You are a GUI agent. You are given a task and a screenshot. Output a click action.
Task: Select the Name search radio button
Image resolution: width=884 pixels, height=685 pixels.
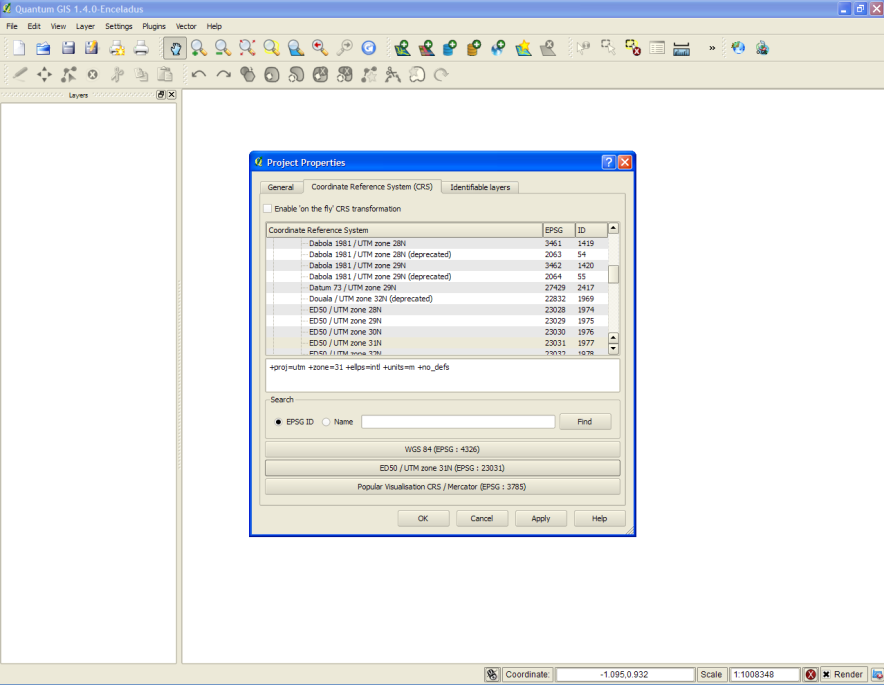(326, 422)
